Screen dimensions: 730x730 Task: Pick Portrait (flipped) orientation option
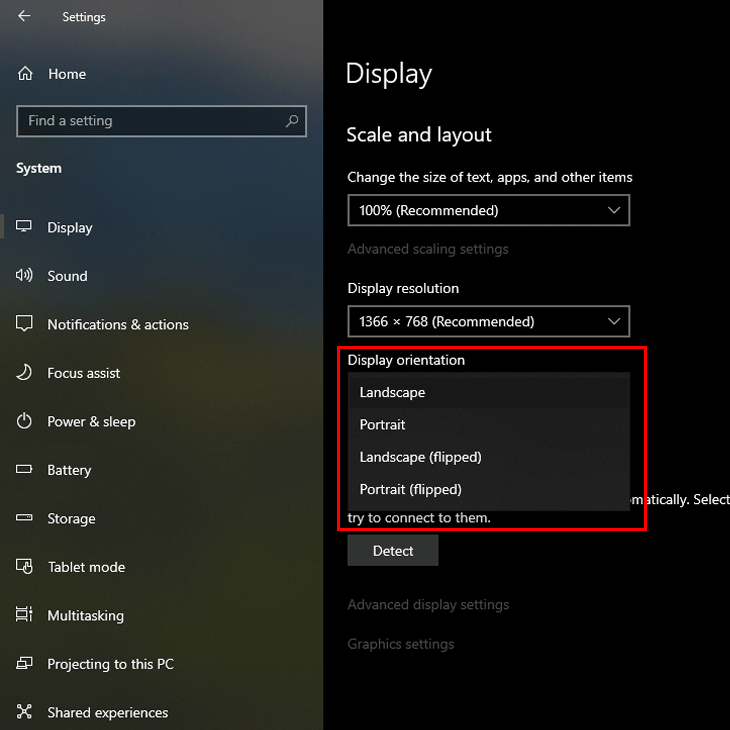pos(410,490)
